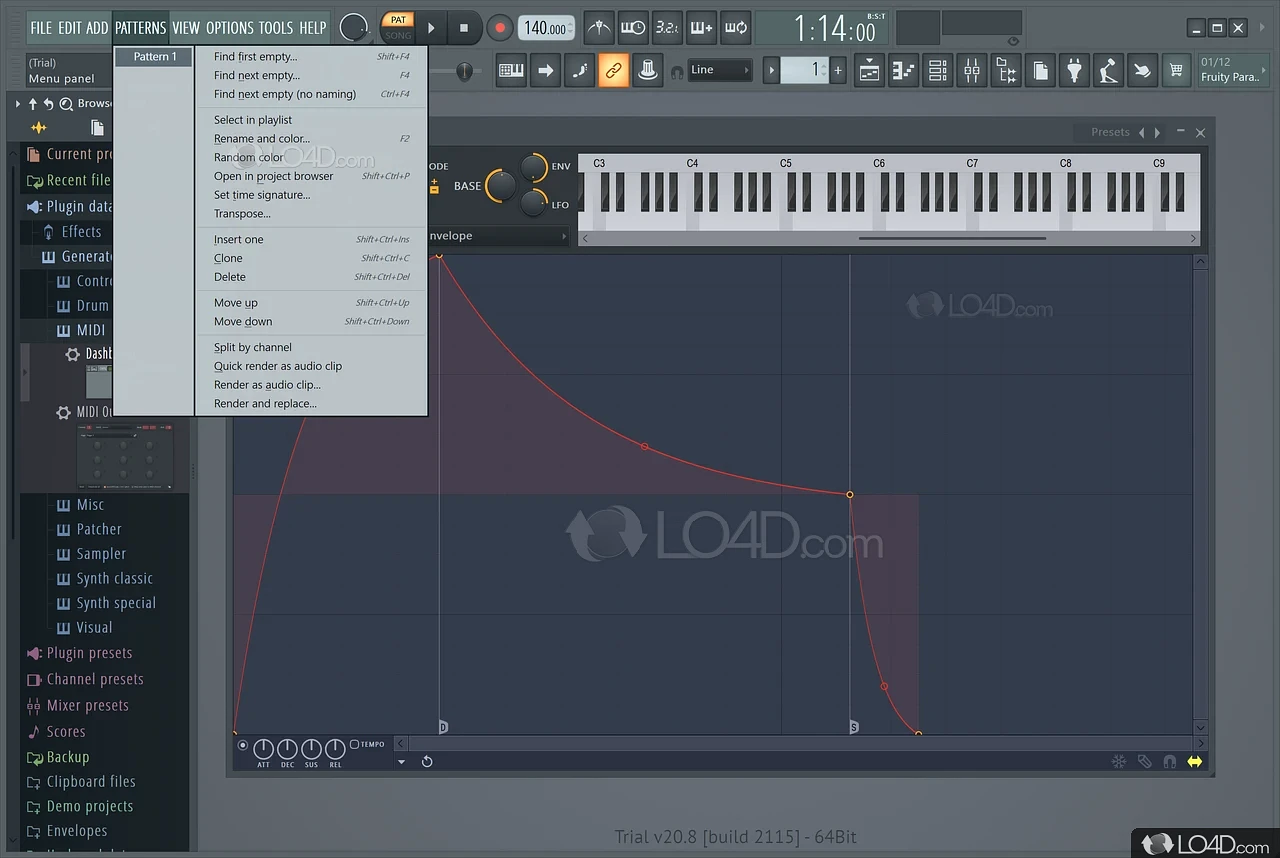1280x858 pixels.
Task: Open the FILE menu
Action: pyautogui.click(x=41, y=28)
